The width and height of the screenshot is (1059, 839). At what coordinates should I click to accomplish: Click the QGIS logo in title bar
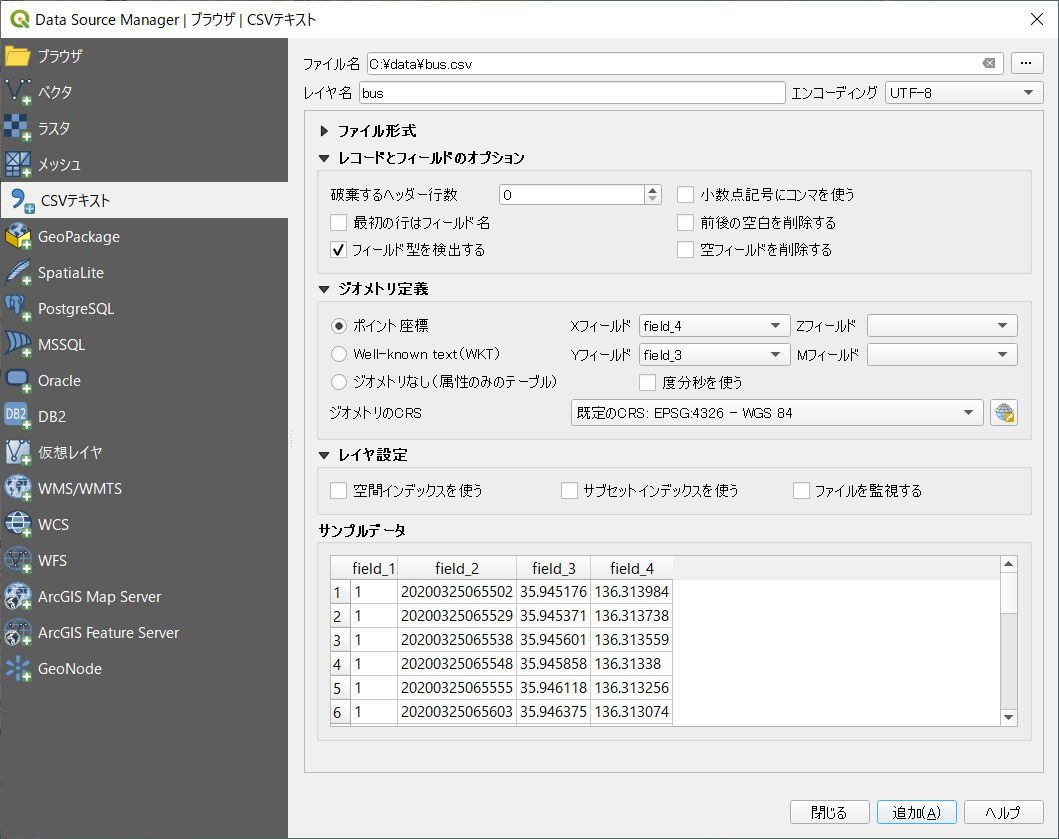[20, 19]
